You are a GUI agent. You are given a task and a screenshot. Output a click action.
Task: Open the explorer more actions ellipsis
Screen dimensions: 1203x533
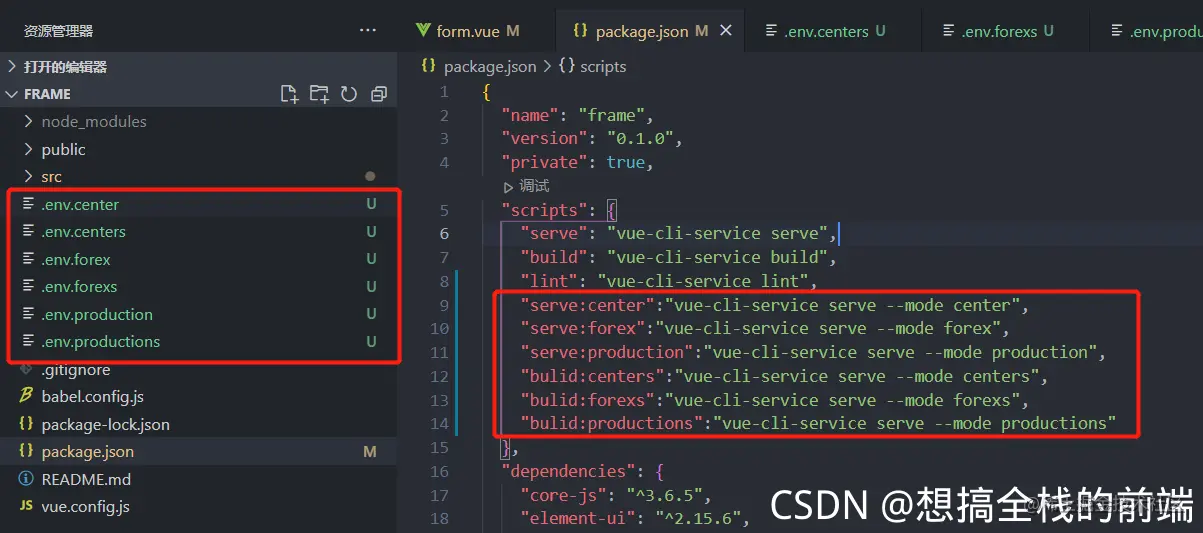tap(368, 31)
